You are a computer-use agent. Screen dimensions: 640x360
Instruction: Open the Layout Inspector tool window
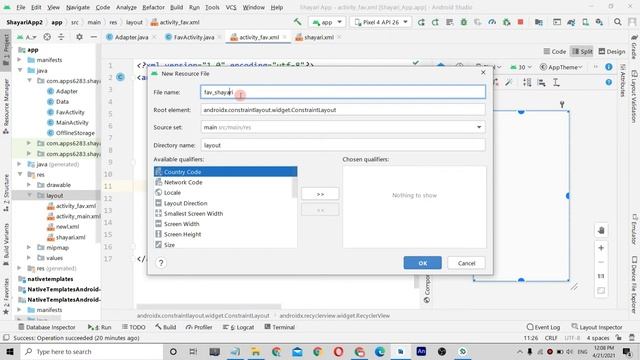(x=597, y=327)
